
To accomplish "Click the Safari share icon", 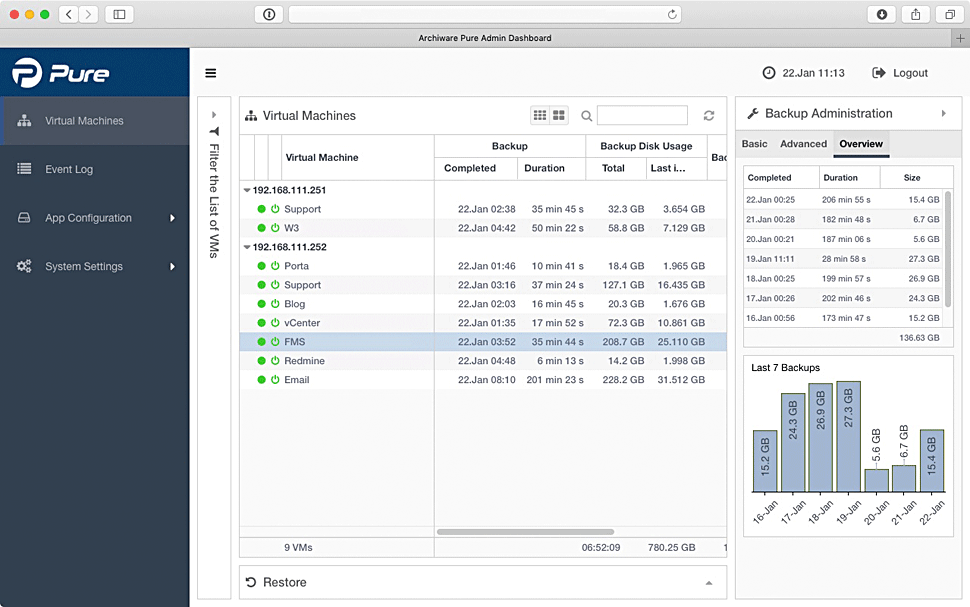I will (x=915, y=14).
